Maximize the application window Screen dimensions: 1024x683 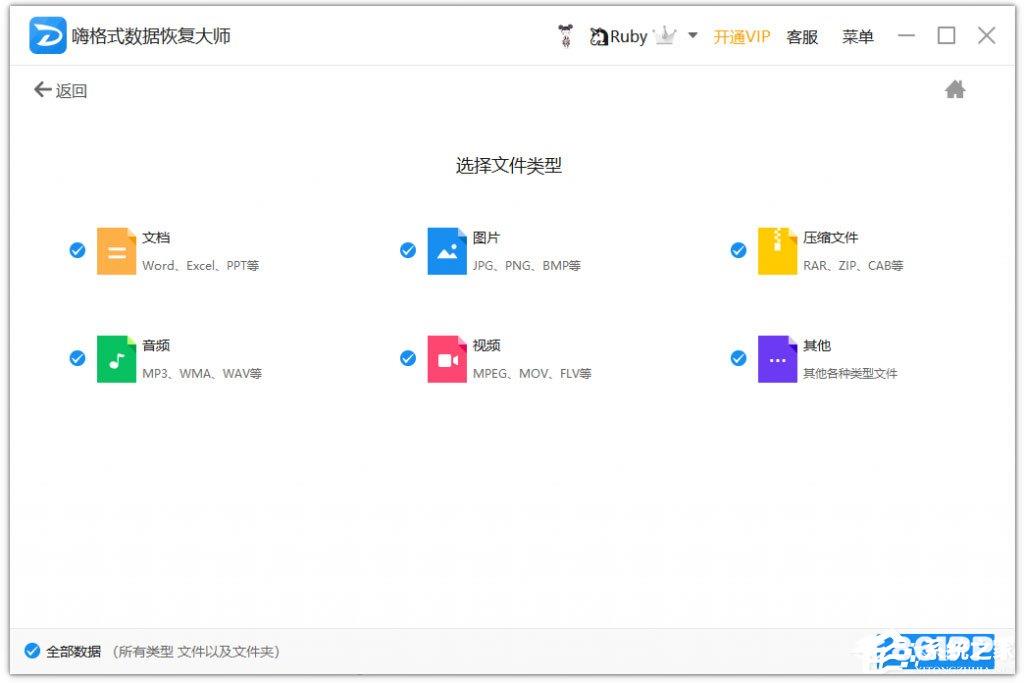946,35
